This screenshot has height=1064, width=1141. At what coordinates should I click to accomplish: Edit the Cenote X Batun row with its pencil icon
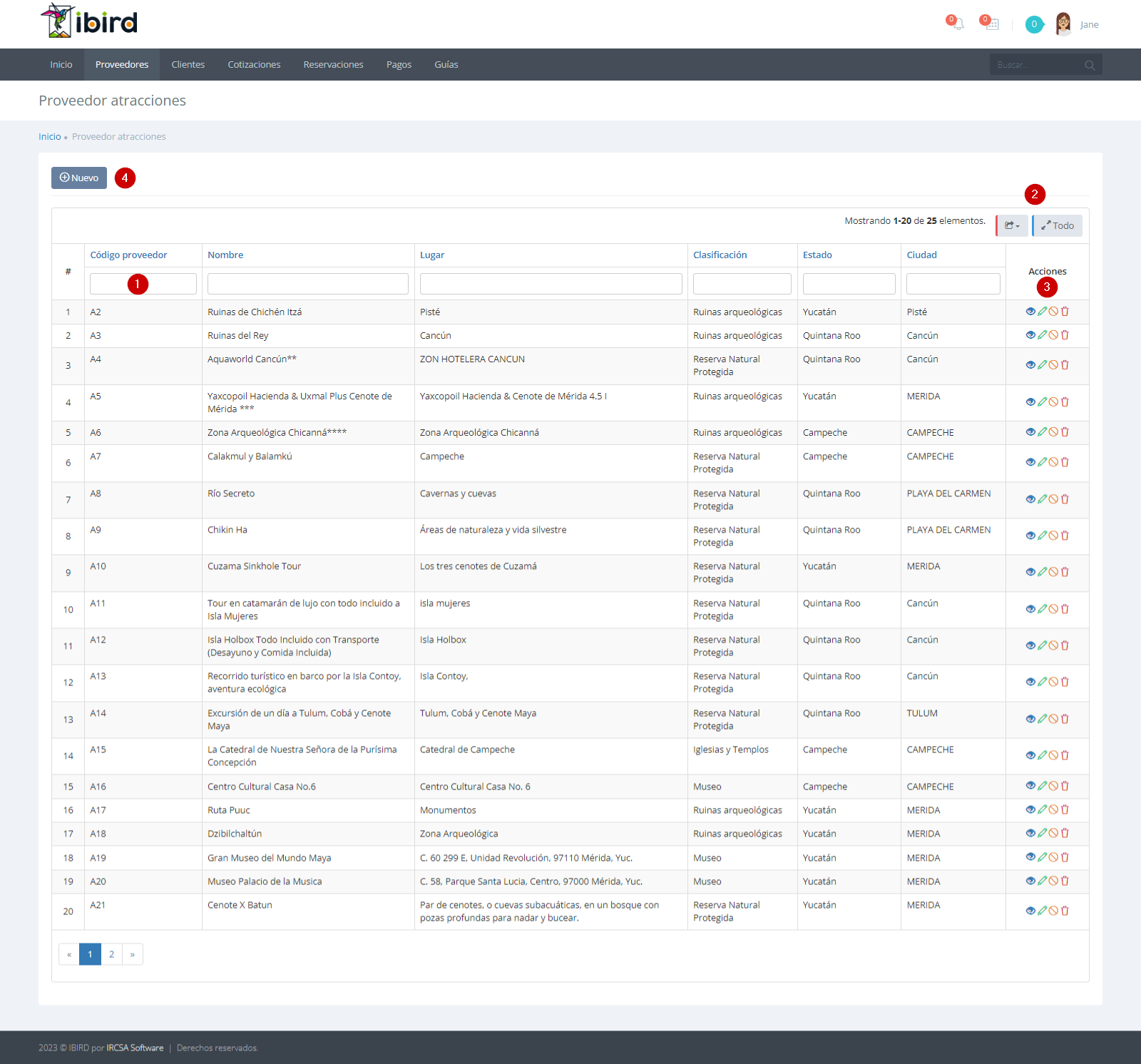(1042, 911)
